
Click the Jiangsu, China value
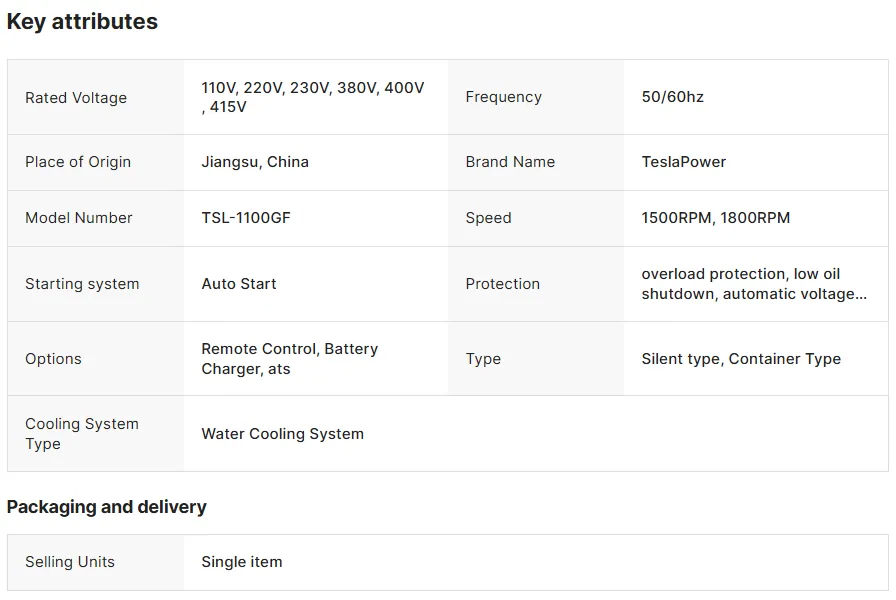click(255, 162)
